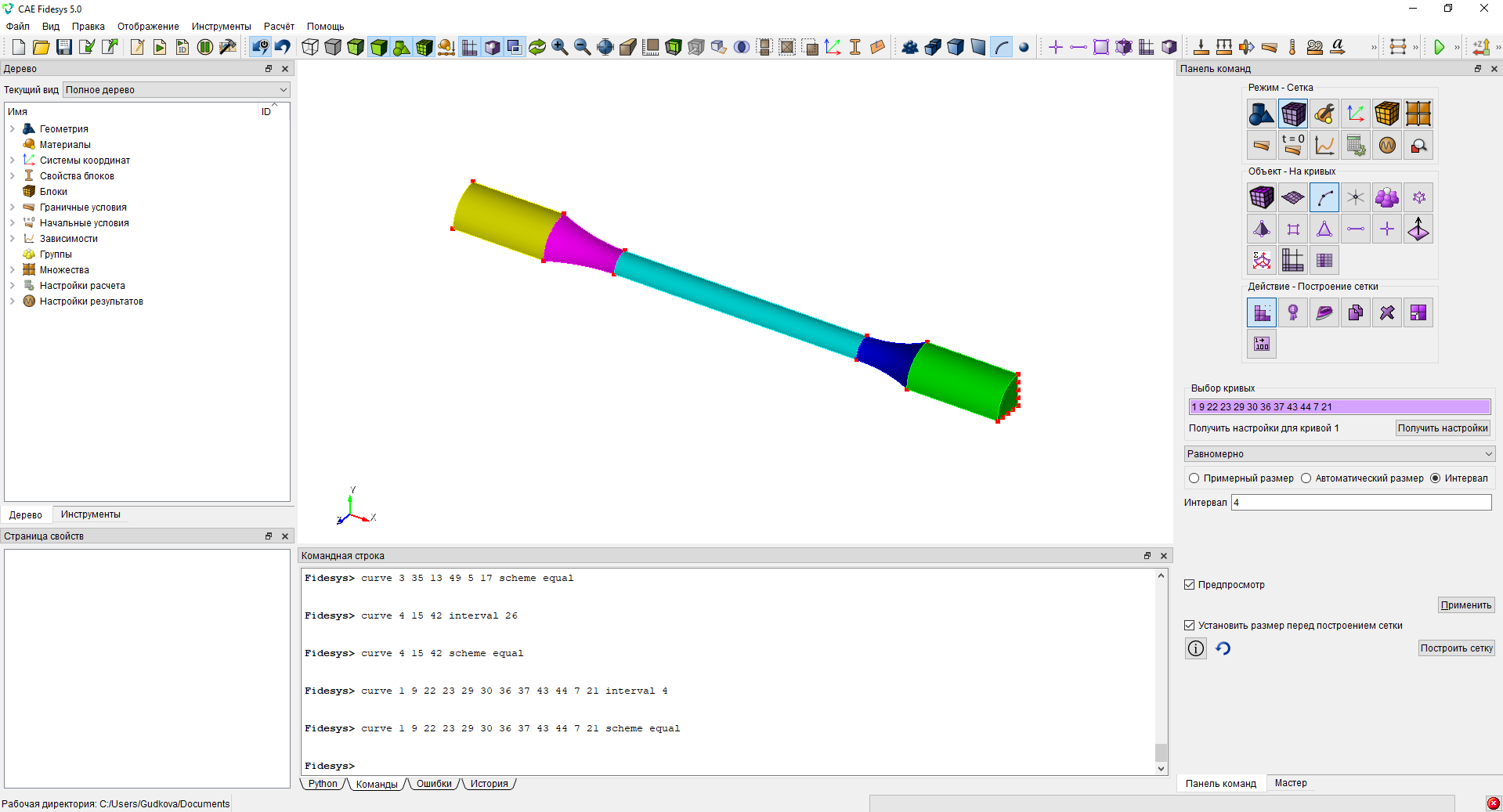Expand the 'Множества' tree node
The height and width of the screenshot is (812, 1503).
pos(13,270)
